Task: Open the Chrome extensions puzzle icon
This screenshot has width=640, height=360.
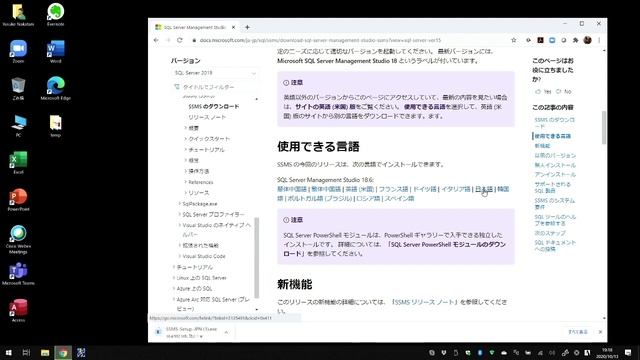Action: (576, 40)
